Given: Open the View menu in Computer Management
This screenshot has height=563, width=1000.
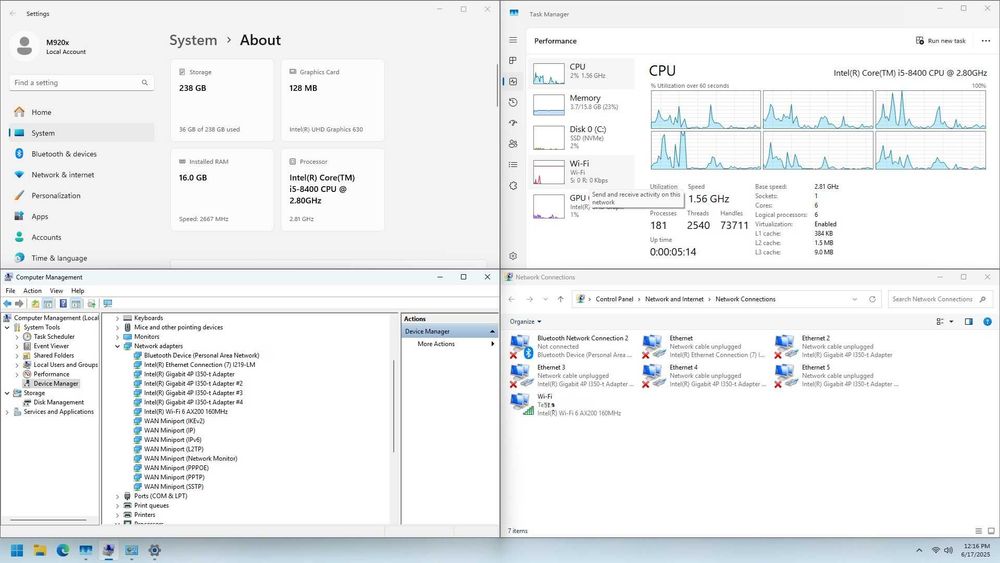Looking at the screenshot, I should pyautogui.click(x=56, y=291).
